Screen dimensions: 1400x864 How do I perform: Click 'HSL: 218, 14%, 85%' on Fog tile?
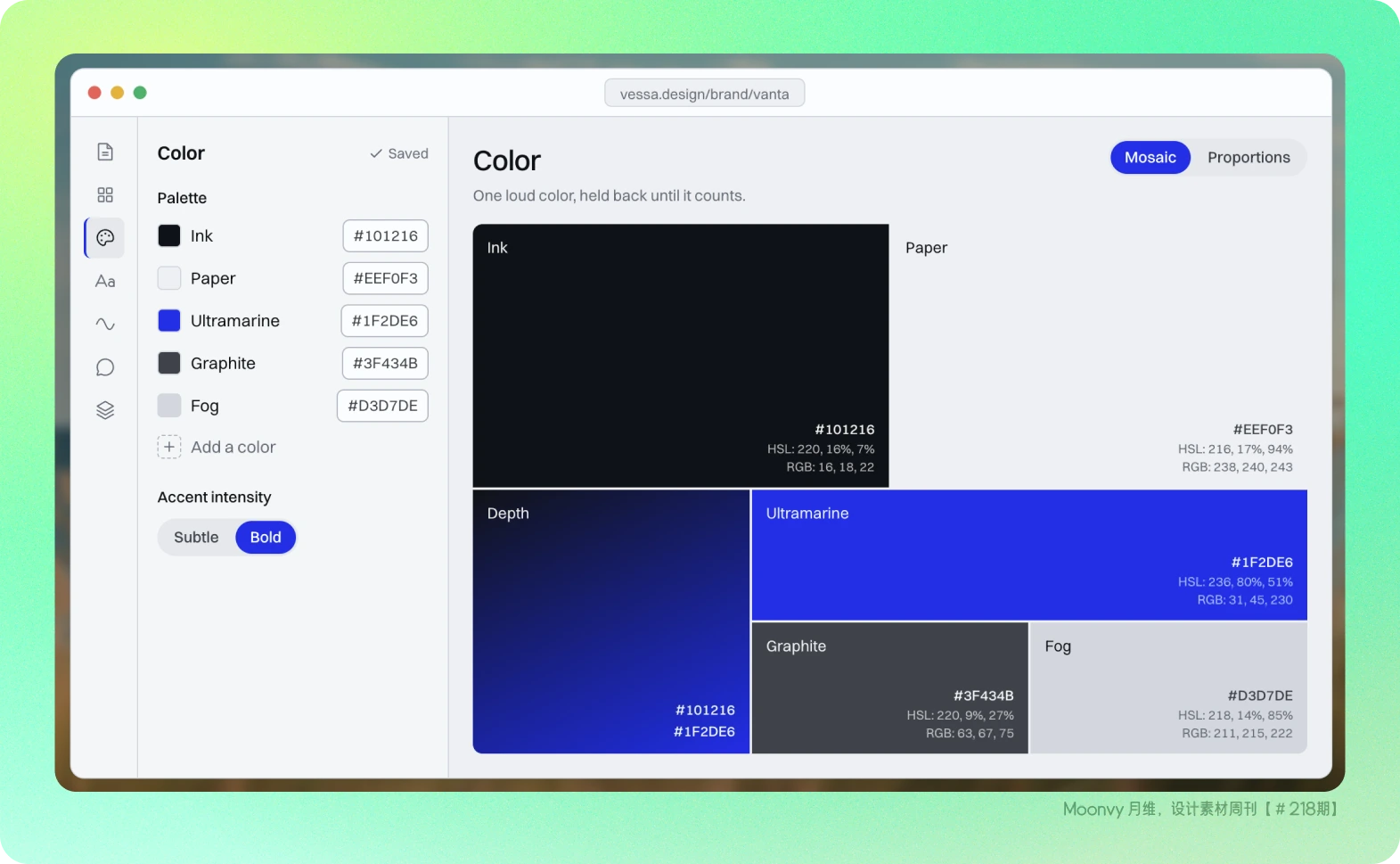tap(1235, 715)
